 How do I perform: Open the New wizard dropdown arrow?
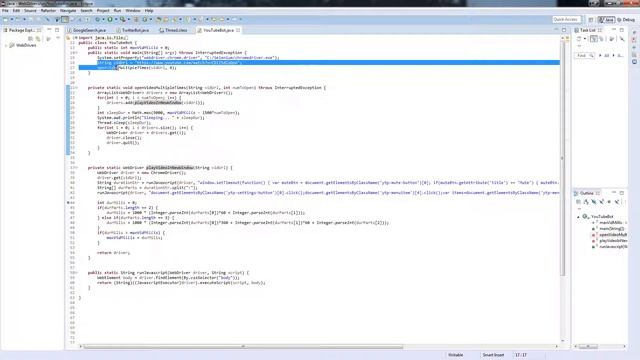pos(12,19)
